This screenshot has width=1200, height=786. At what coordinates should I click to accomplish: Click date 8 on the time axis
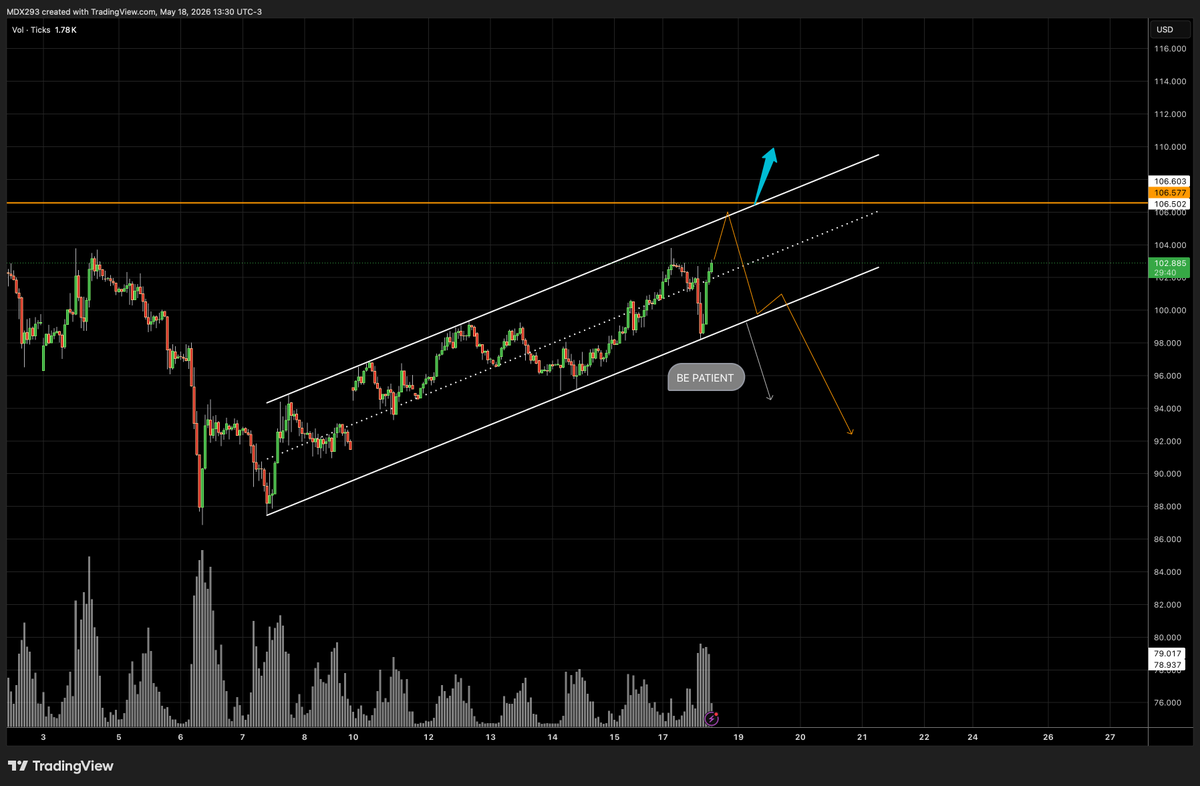coord(304,737)
